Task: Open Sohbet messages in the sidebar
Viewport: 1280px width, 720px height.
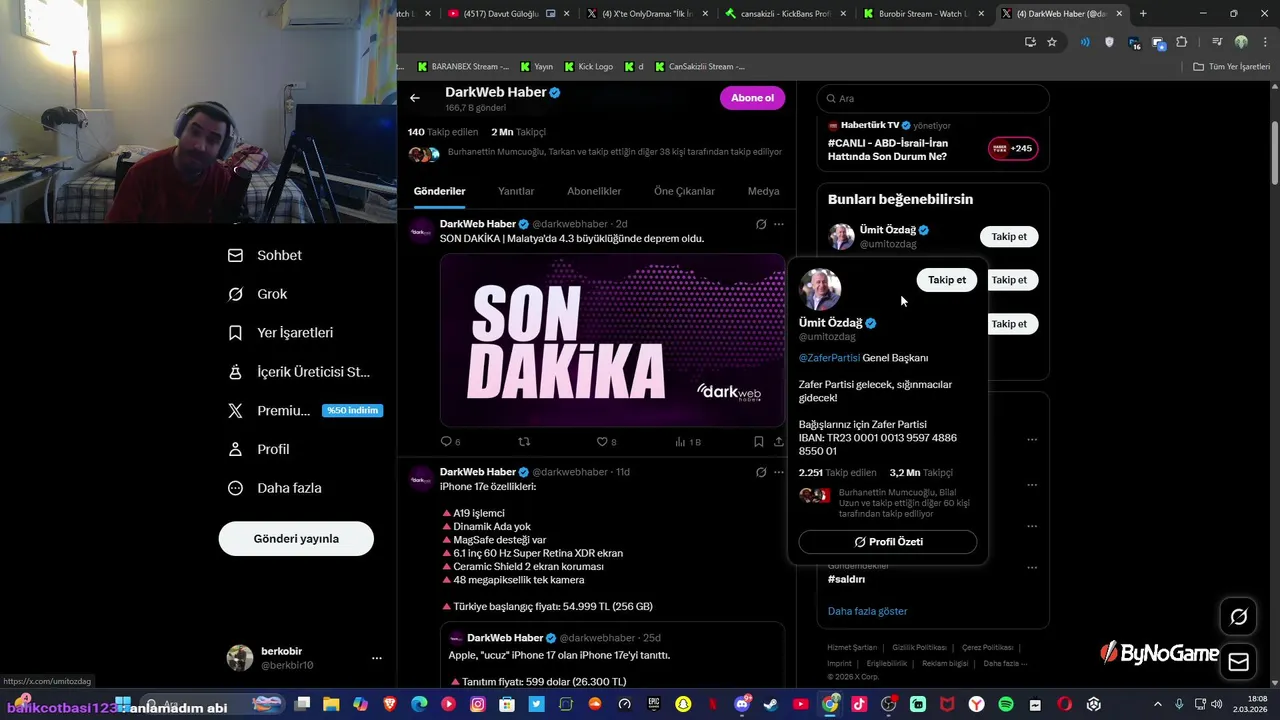Action: coord(265,255)
